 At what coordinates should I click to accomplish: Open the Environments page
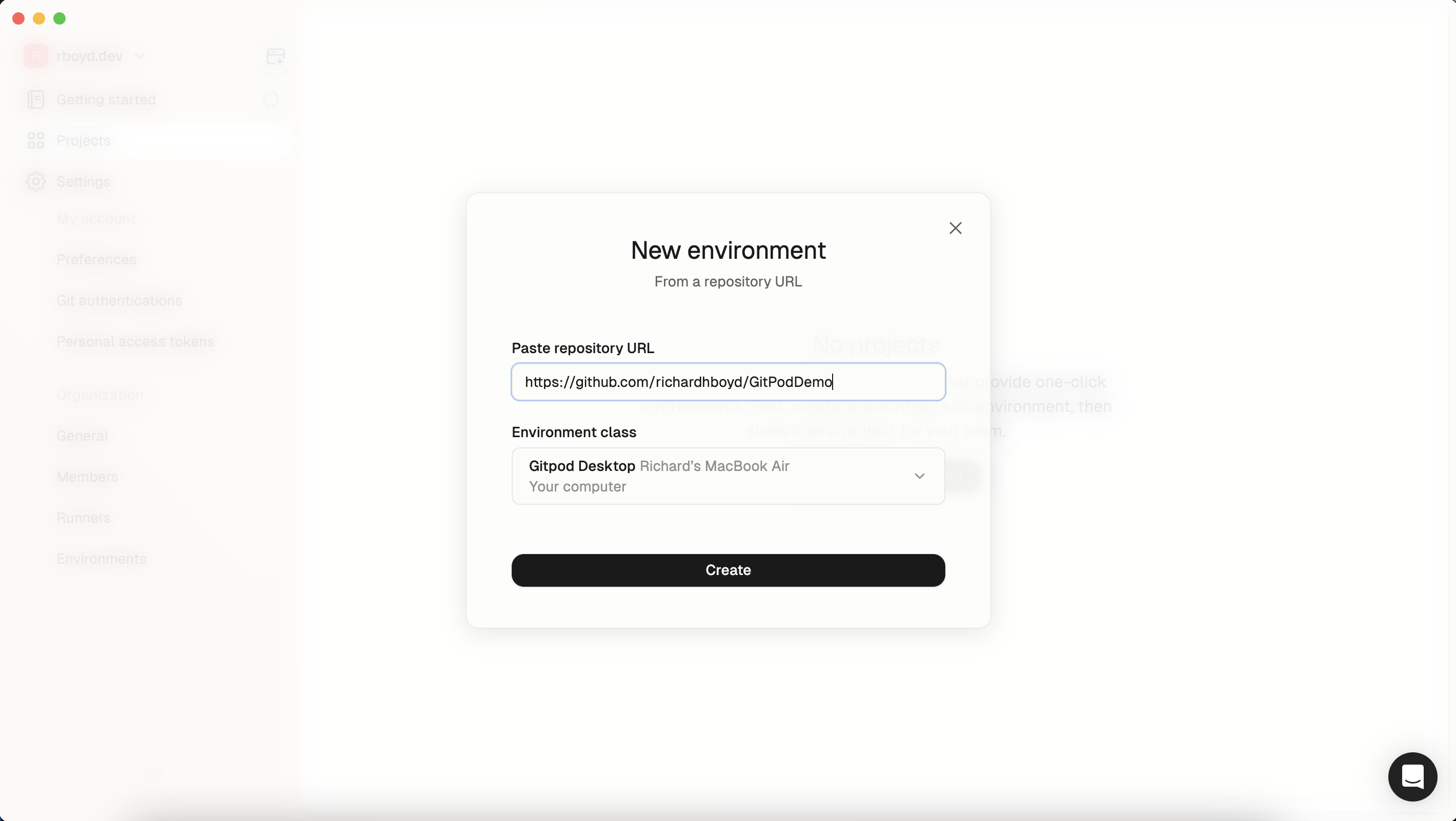click(101, 559)
